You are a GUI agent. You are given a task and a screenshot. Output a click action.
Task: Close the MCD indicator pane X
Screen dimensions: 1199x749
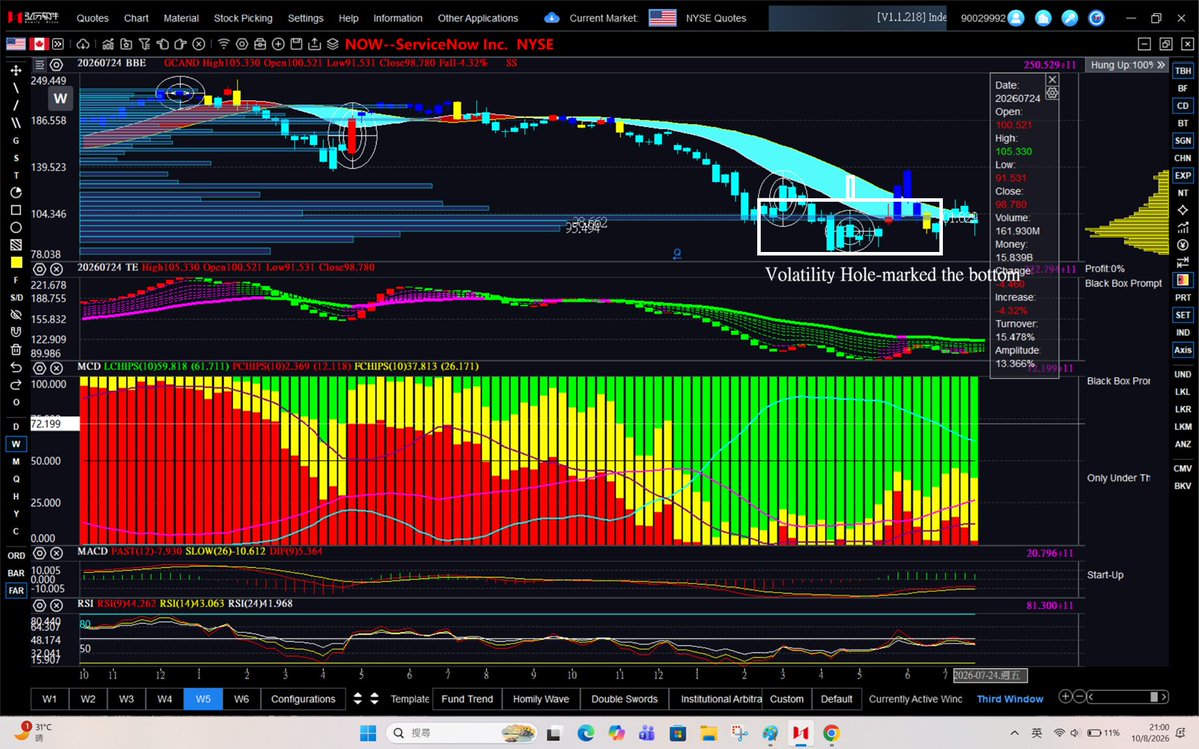pos(57,368)
